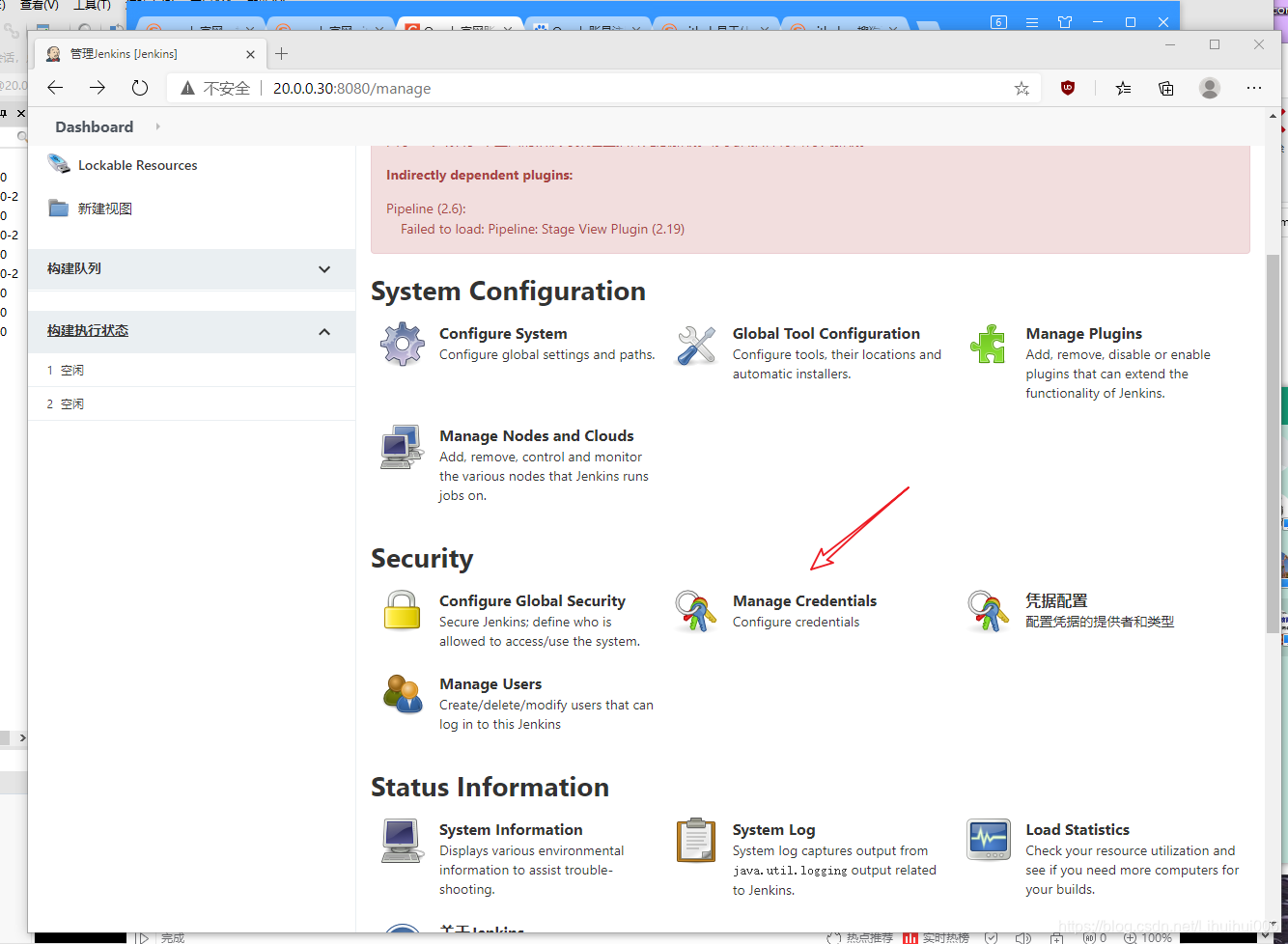The width and height of the screenshot is (1288, 944).
Task: Open the Configure System link
Action: point(503,334)
